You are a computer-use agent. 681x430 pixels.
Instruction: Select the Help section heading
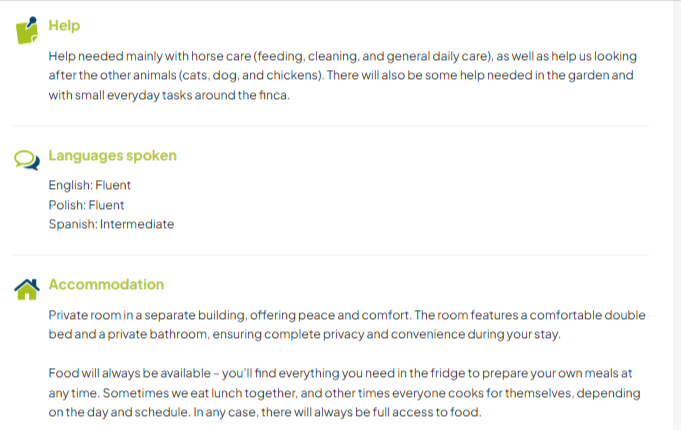click(x=64, y=26)
